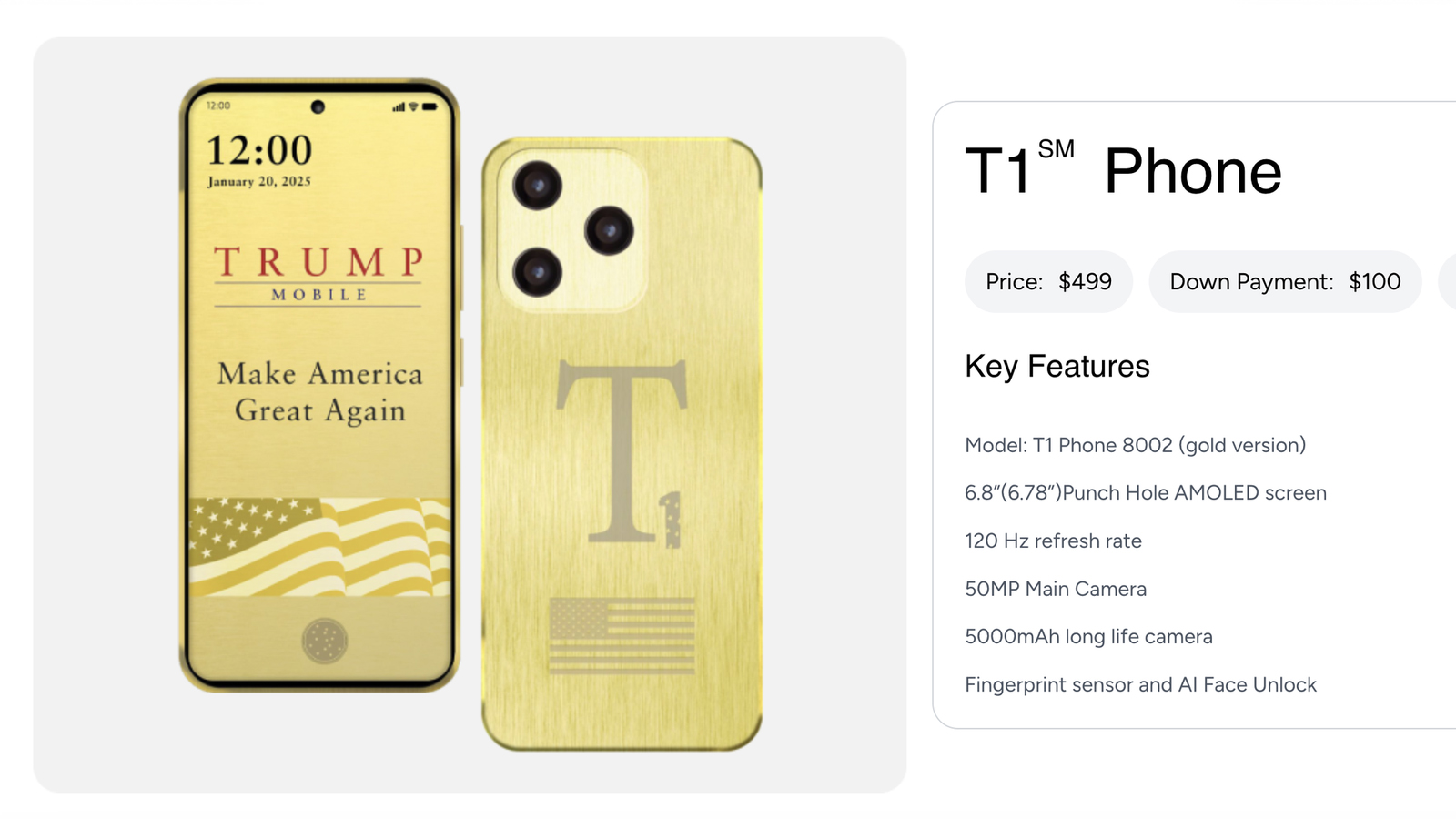Click the Make America Great Again text
Image resolution: width=1456 pixels, height=819 pixels.
pyautogui.click(x=320, y=392)
